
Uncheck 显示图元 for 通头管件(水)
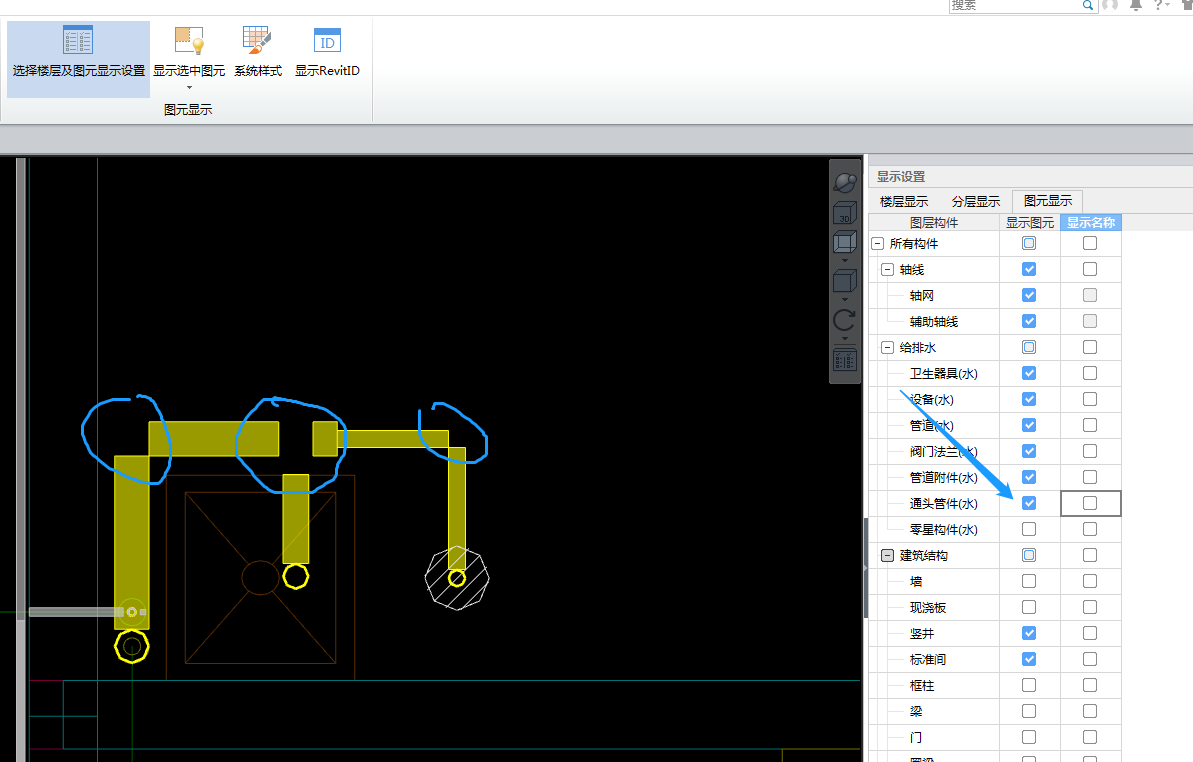pos(1029,503)
